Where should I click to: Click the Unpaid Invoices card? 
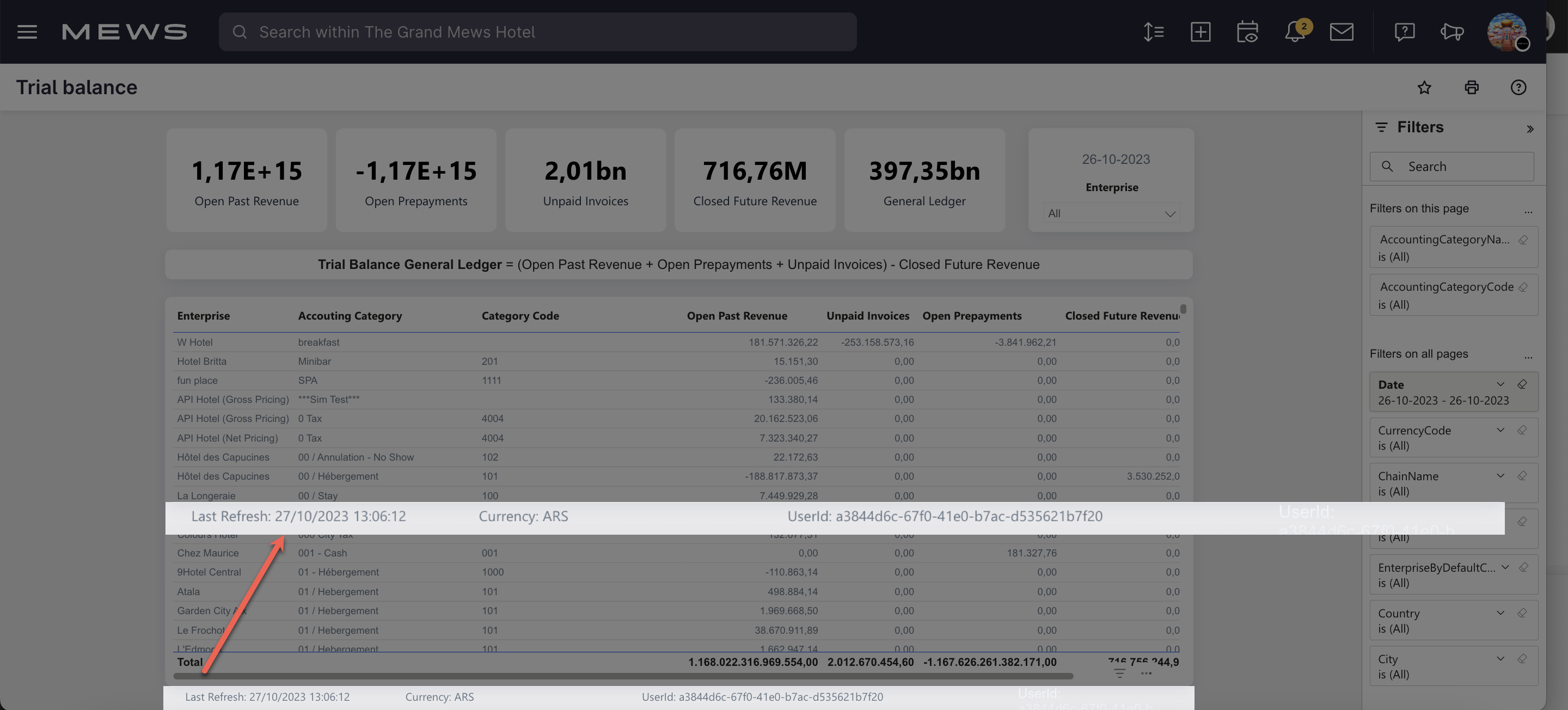point(586,180)
